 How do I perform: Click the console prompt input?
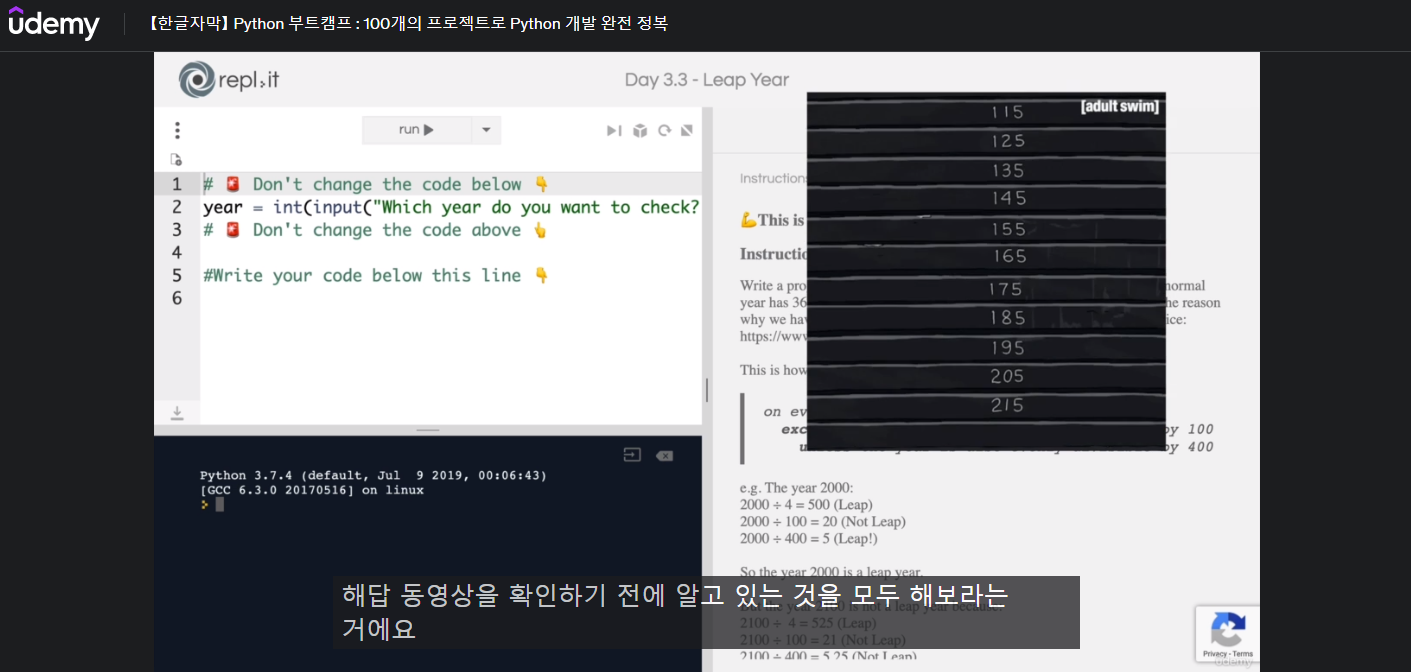[220, 505]
